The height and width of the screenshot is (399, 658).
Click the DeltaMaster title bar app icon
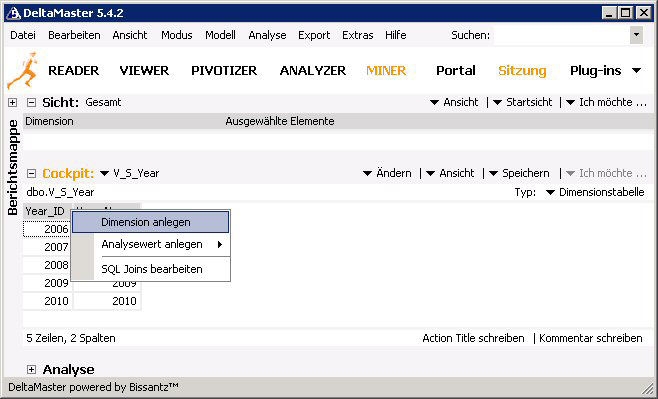click(x=13, y=13)
